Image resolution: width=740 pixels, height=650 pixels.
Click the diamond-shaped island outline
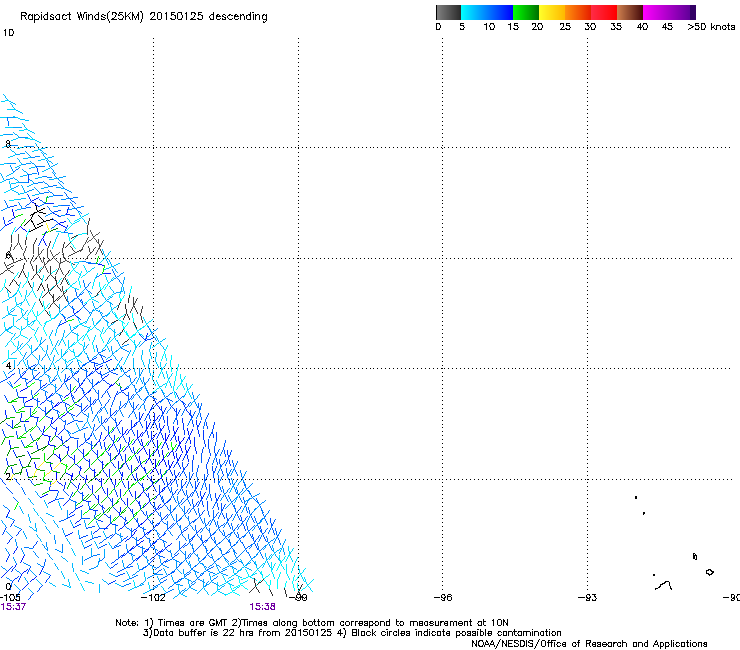pyautogui.click(x=710, y=572)
